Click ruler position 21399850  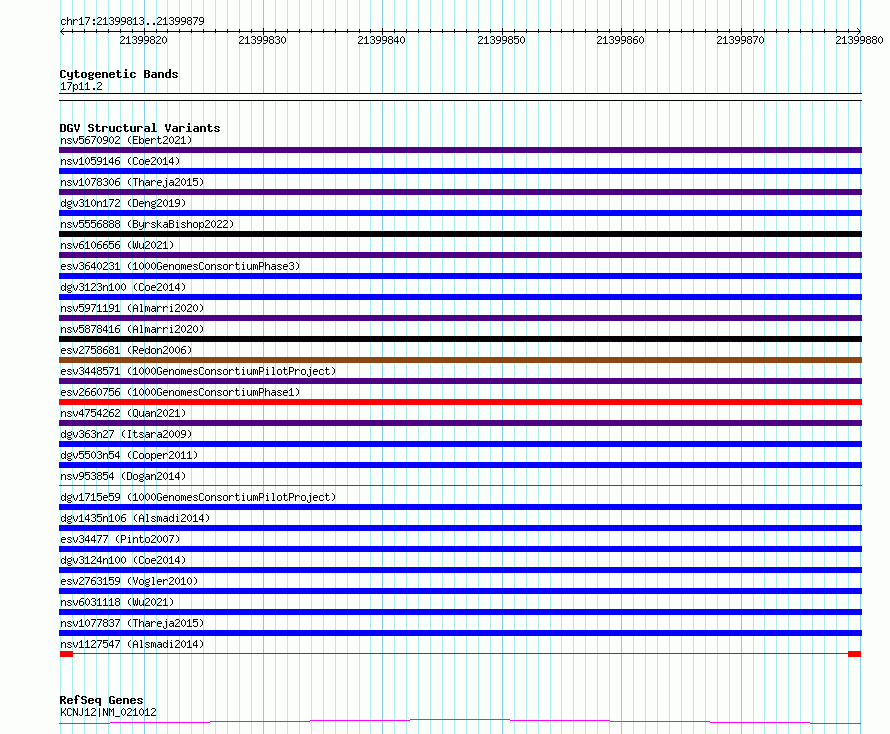[x=502, y=40]
